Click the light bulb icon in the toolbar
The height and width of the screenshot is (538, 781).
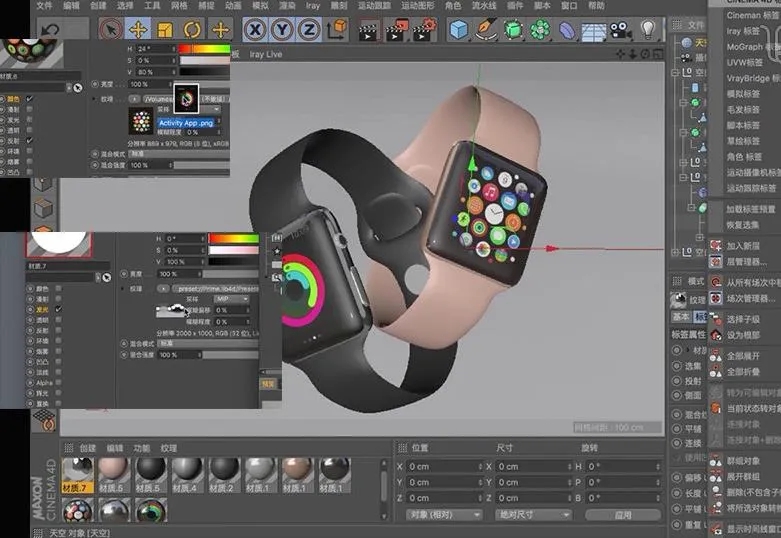coord(648,30)
